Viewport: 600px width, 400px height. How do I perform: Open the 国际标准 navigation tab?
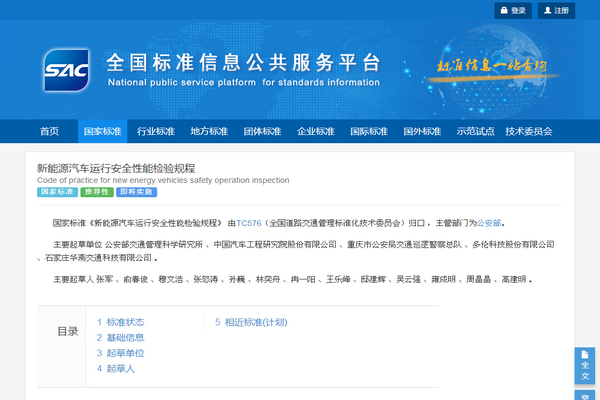click(368, 131)
